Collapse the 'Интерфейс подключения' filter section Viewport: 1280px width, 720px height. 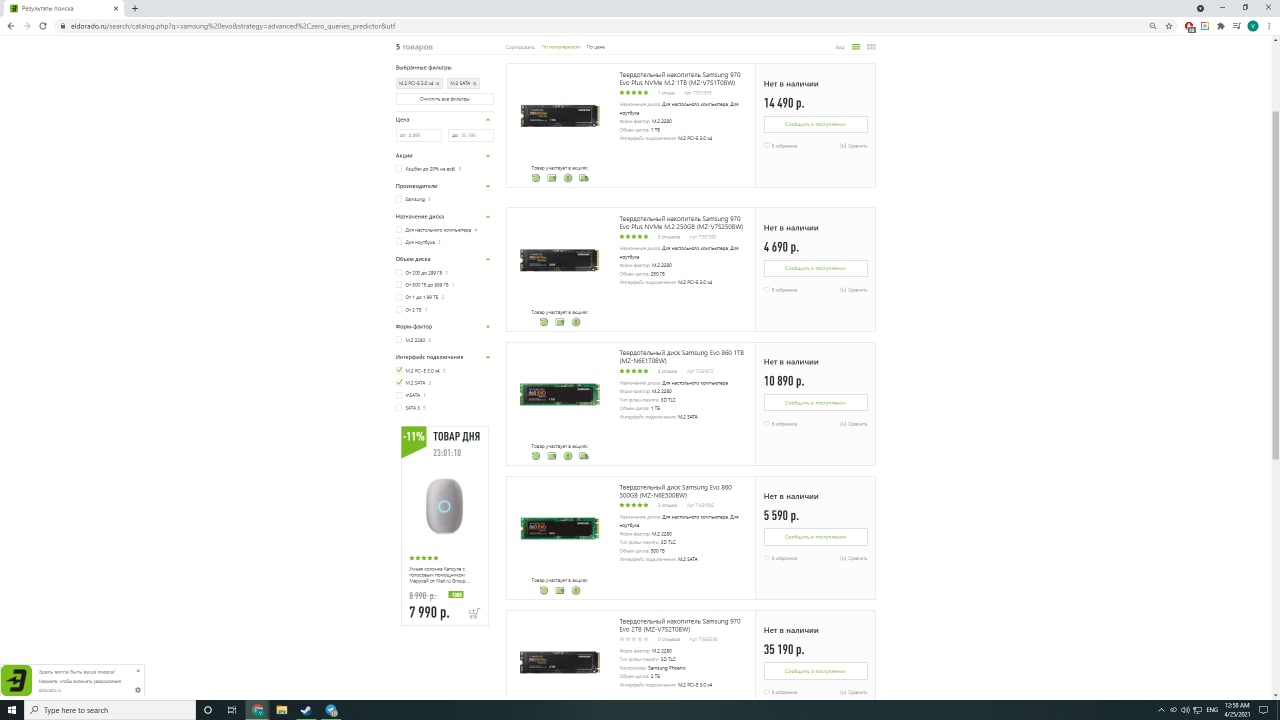click(x=488, y=357)
